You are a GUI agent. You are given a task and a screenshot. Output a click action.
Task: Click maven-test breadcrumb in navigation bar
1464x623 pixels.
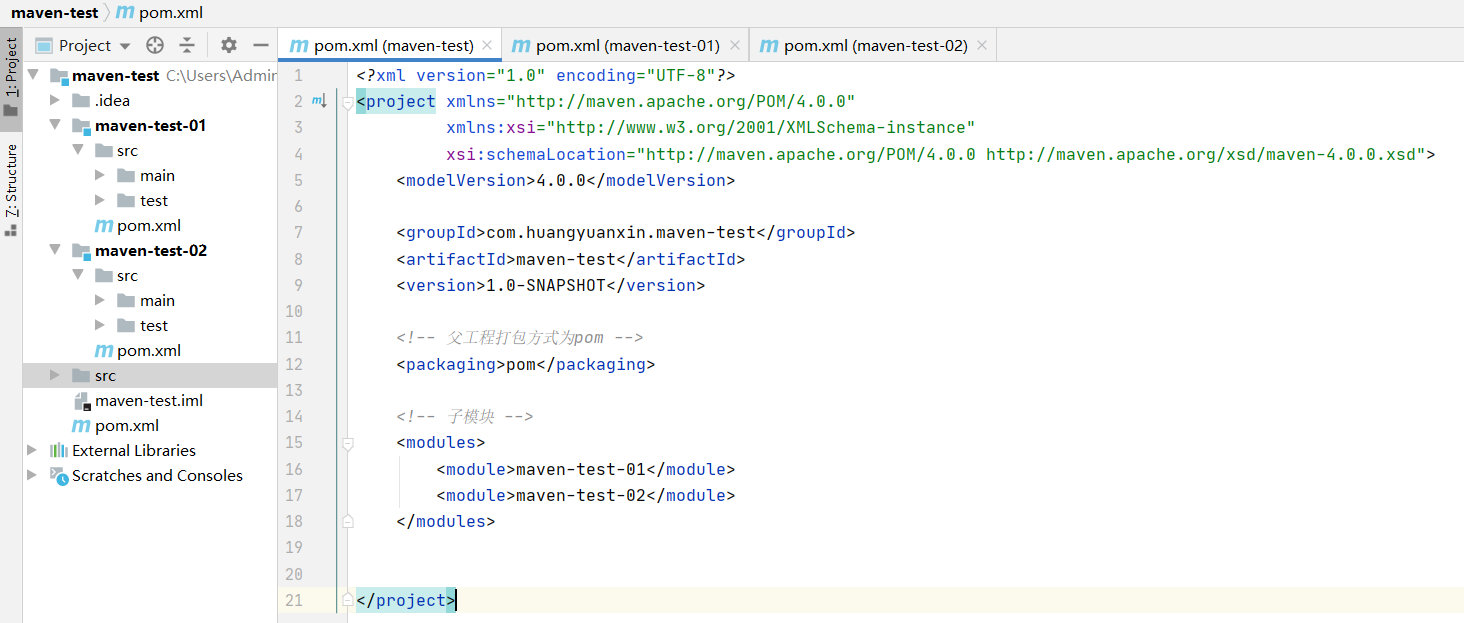click(x=55, y=13)
